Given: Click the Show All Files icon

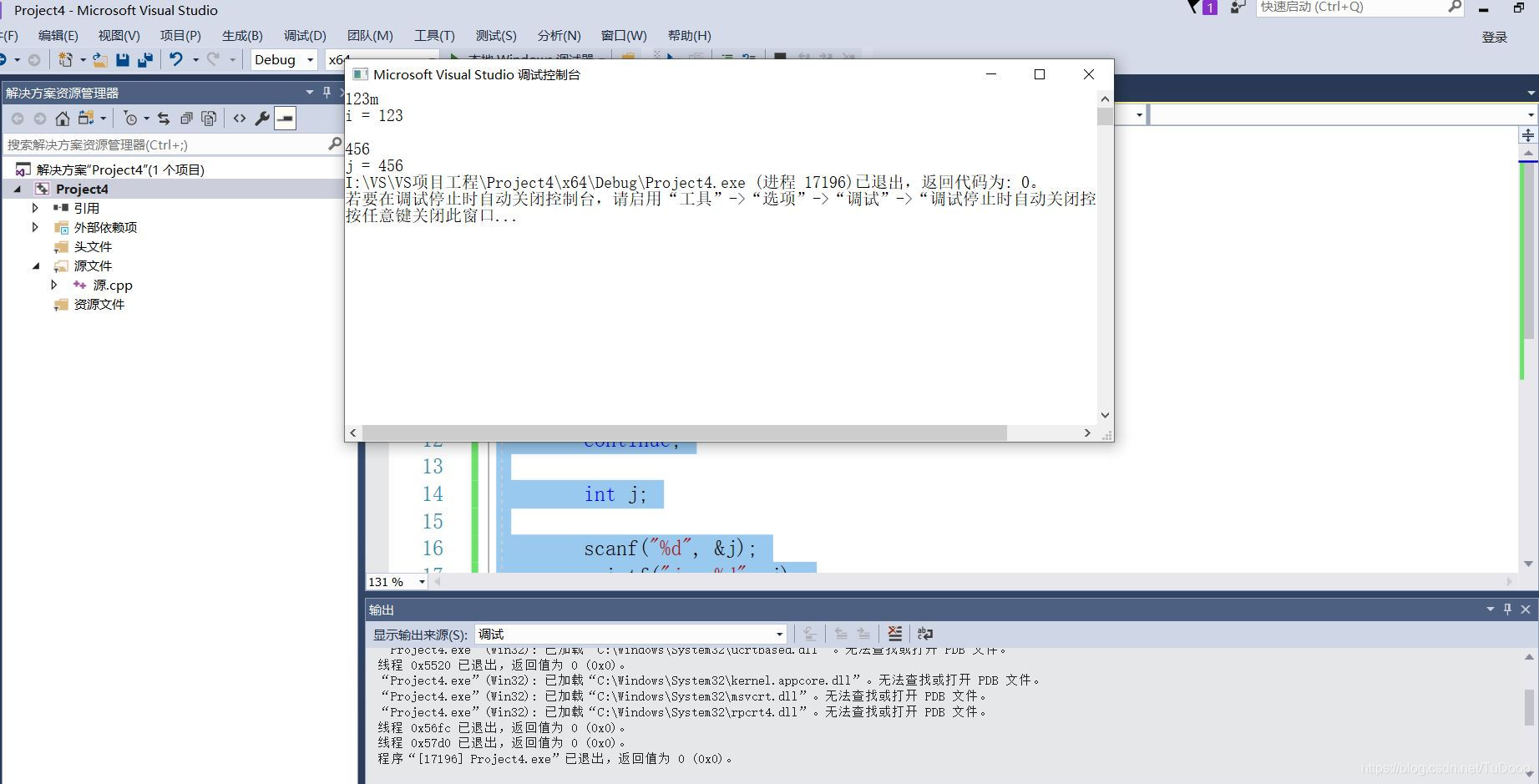Looking at the screenshot, I should (x=209, y=119).
